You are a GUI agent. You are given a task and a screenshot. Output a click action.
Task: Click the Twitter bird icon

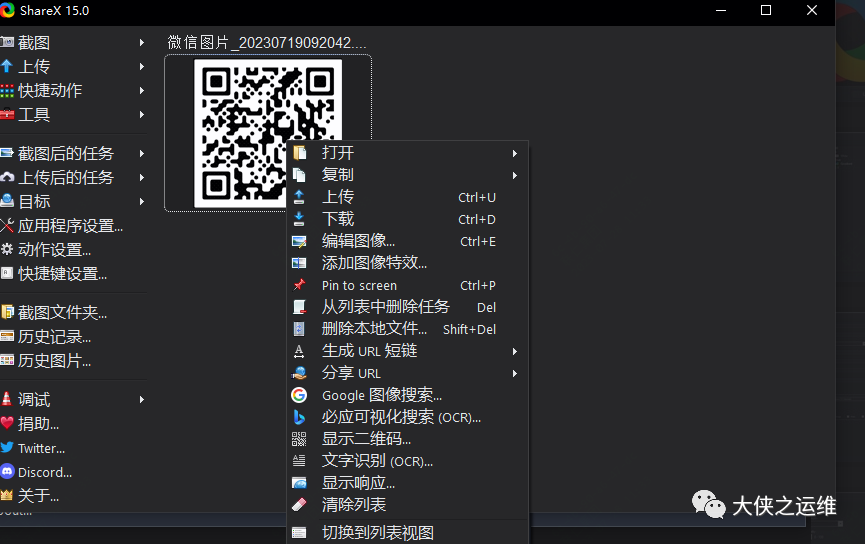click(x=7, y=447)
